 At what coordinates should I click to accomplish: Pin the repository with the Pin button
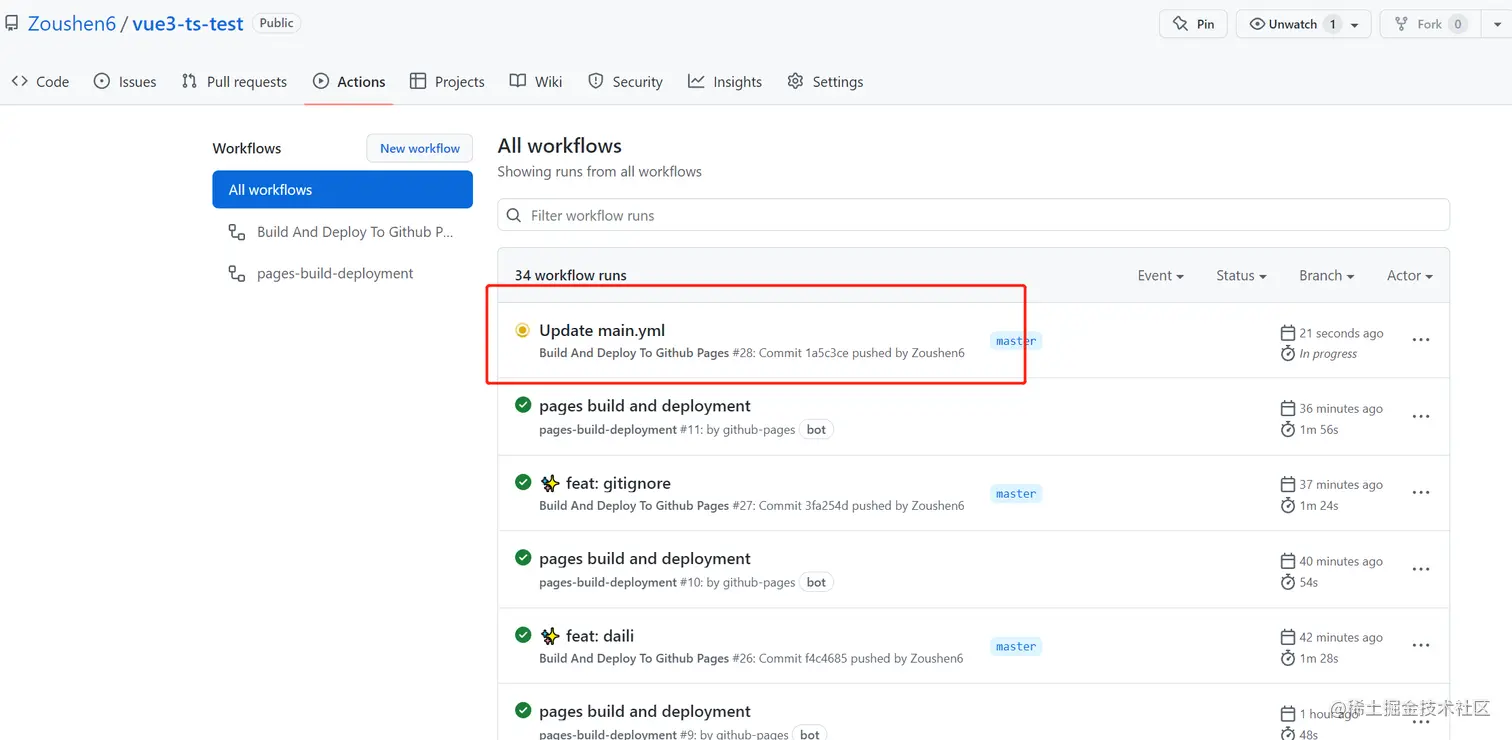[x=1193, y=24]
